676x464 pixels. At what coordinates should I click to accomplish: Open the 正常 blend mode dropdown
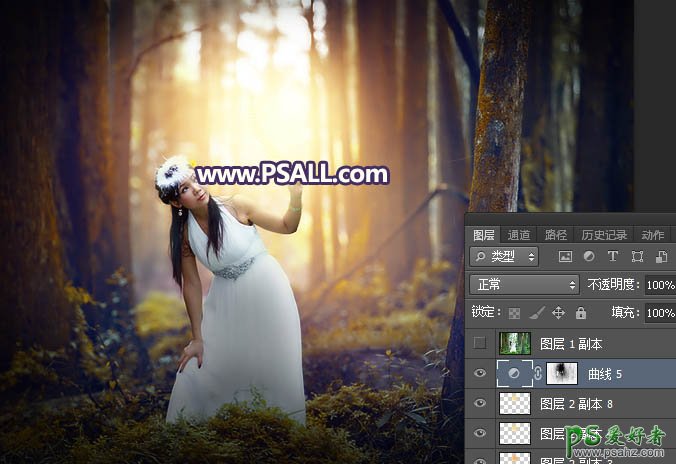click(x=522, y=284)
